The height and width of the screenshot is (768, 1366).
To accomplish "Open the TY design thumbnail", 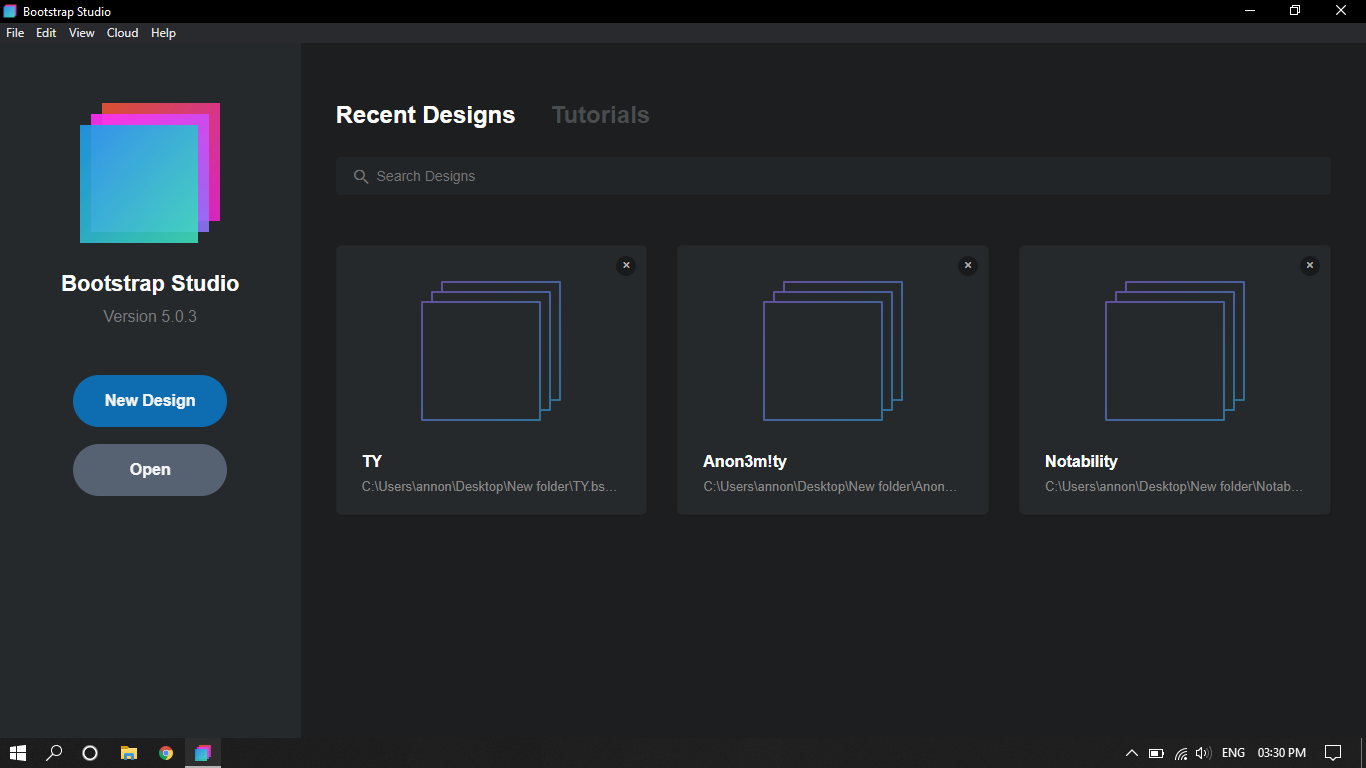I will 491,351.
